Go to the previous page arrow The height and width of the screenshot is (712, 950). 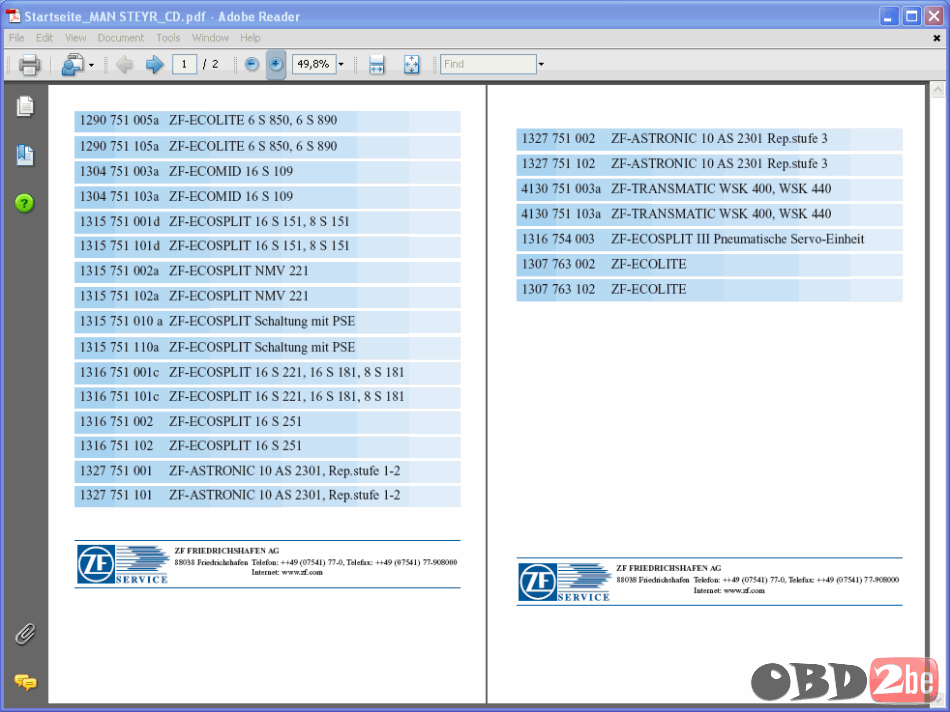click(x=124, y=64)
